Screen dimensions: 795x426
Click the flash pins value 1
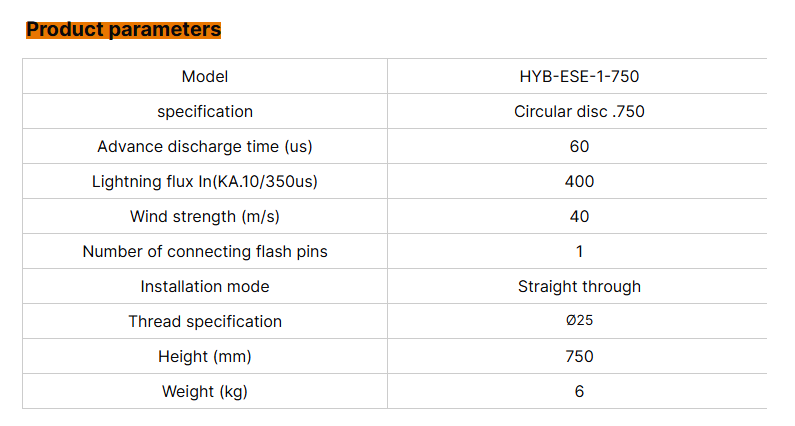click(x=579, y=252)
